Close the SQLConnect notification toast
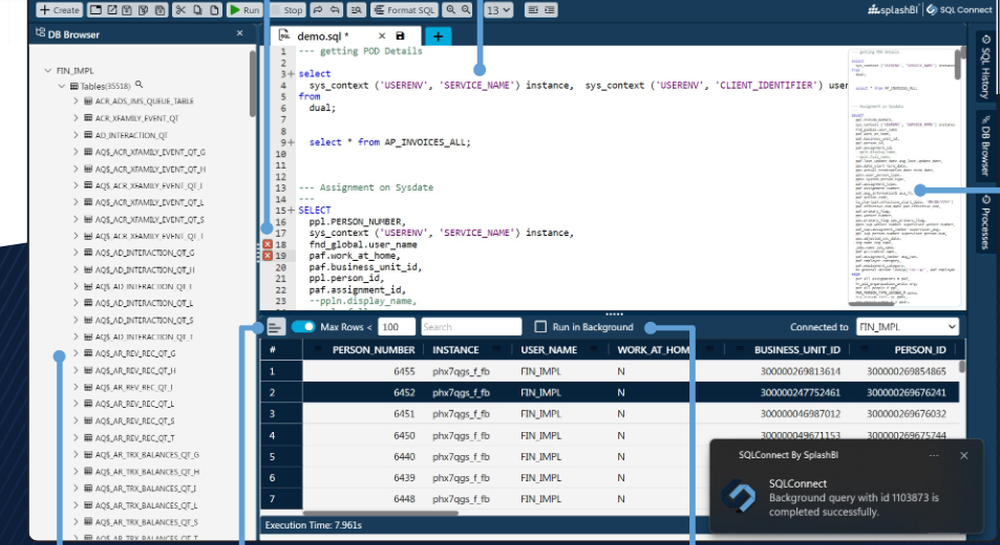 (x=964, y=455)
